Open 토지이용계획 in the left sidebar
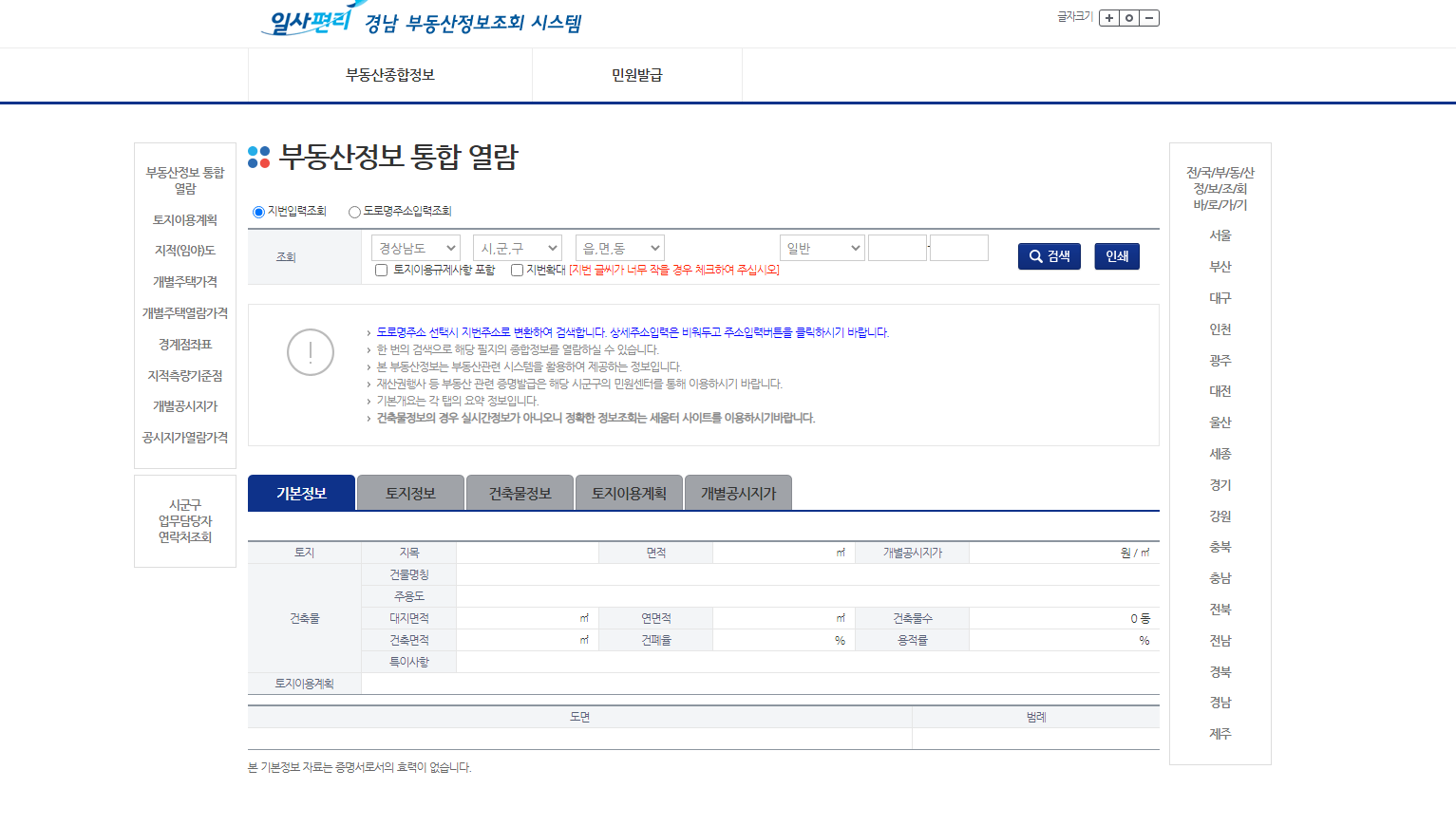1456x826 pixels. point(184,220)
